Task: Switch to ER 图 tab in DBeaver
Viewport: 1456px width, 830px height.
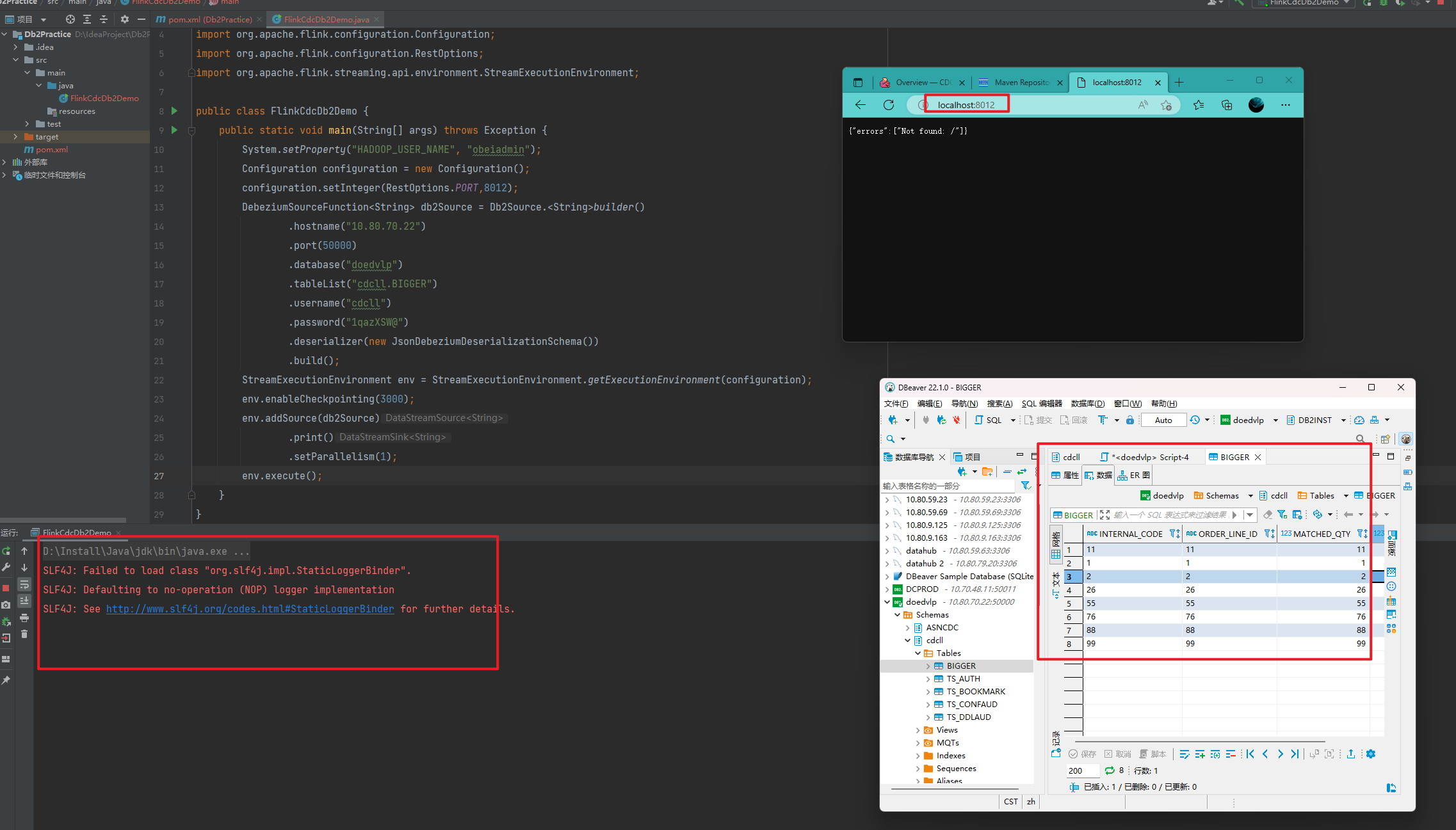Action: pyautogui.click(x=1133, y=475)
